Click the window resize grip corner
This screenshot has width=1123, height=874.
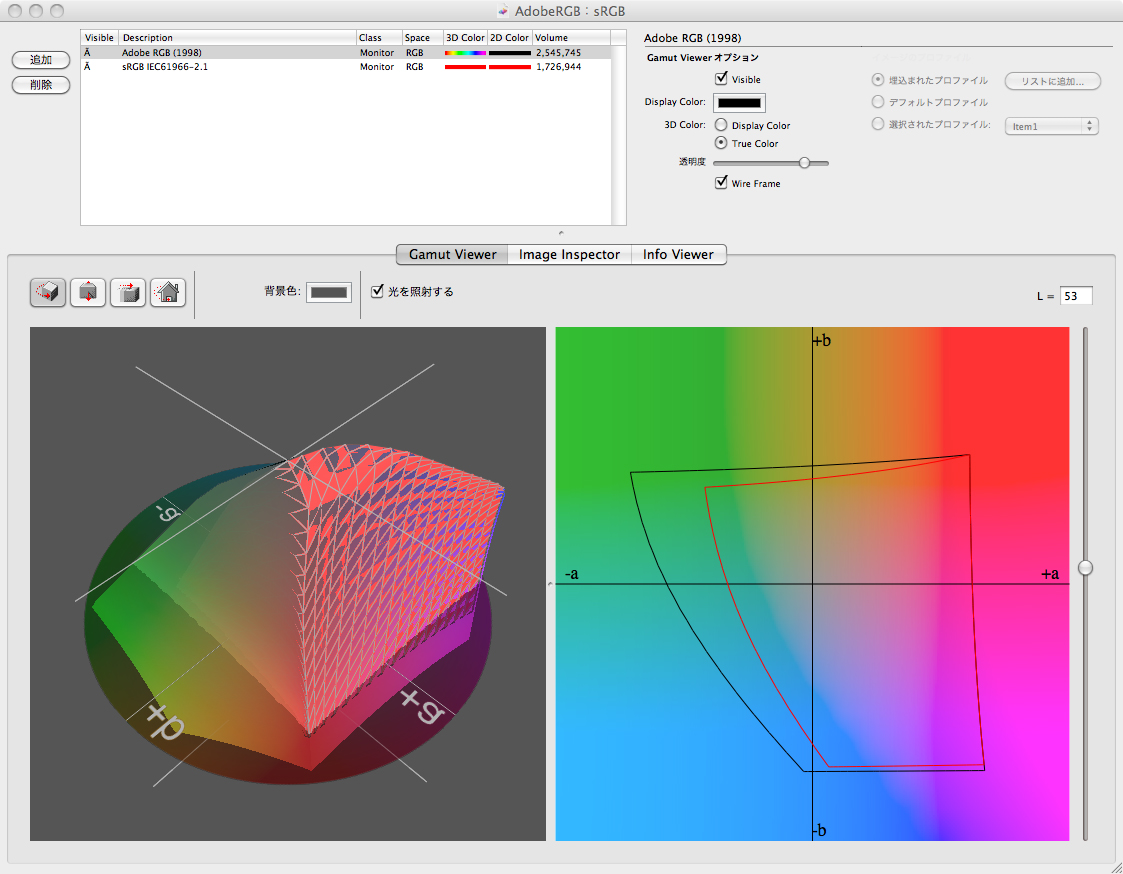pyautogui.click(x=1116, y=867)
